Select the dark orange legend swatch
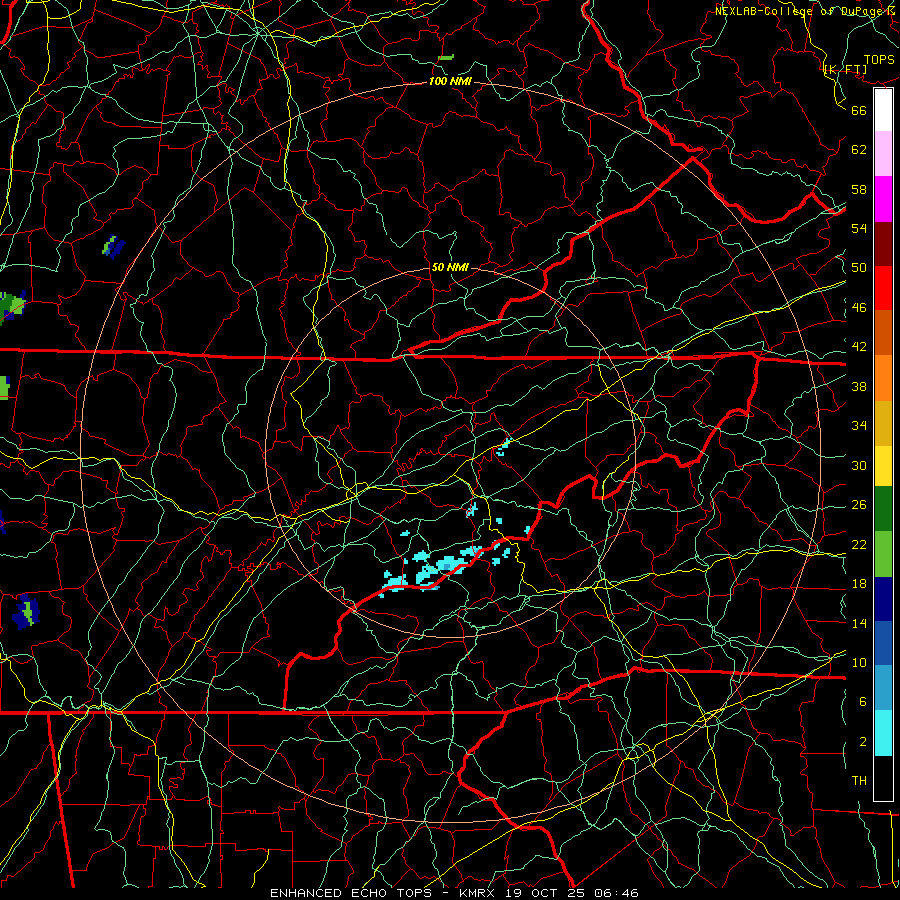The width and height of the screenshot is (900, 900). point(883,332)
